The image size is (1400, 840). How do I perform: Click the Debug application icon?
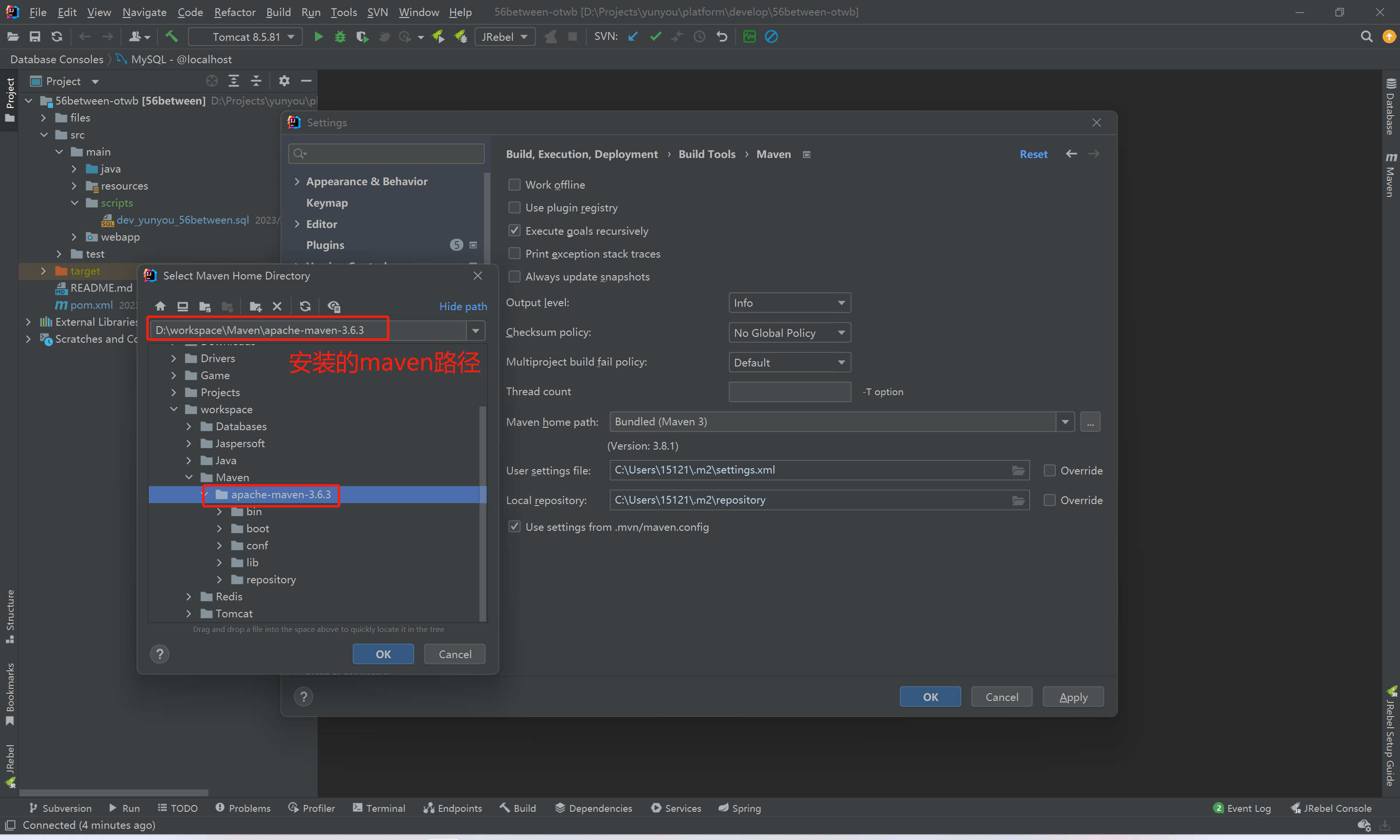pos(340,36)
